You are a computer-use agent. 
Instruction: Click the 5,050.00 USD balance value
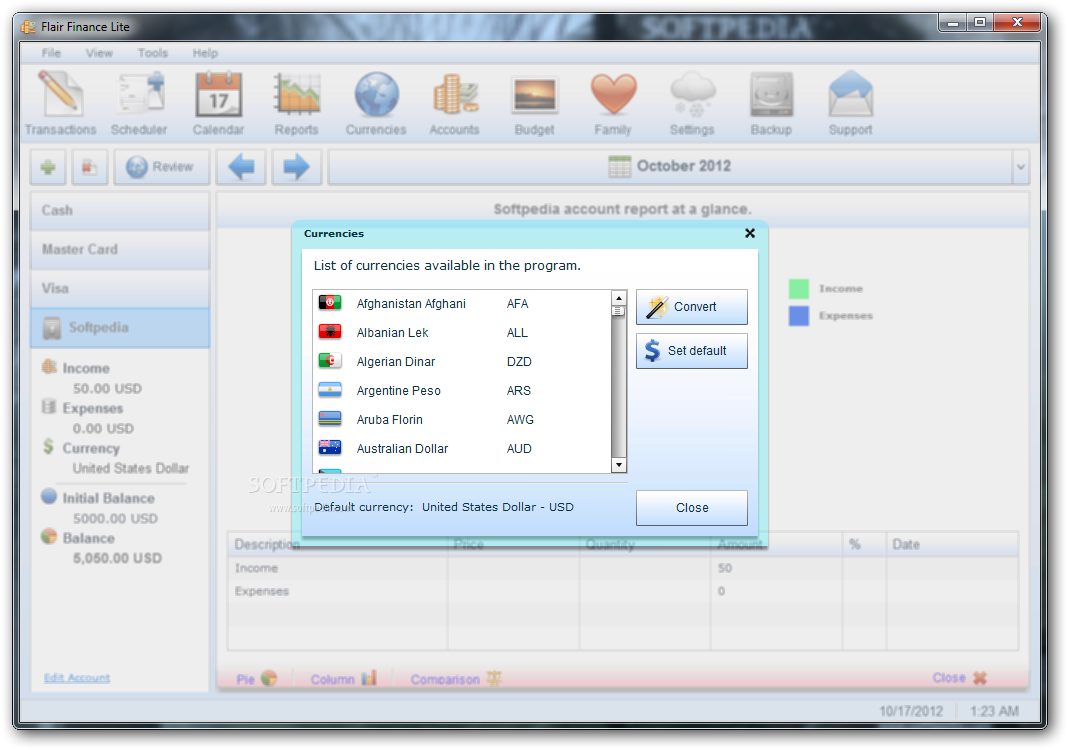point(117,559)
